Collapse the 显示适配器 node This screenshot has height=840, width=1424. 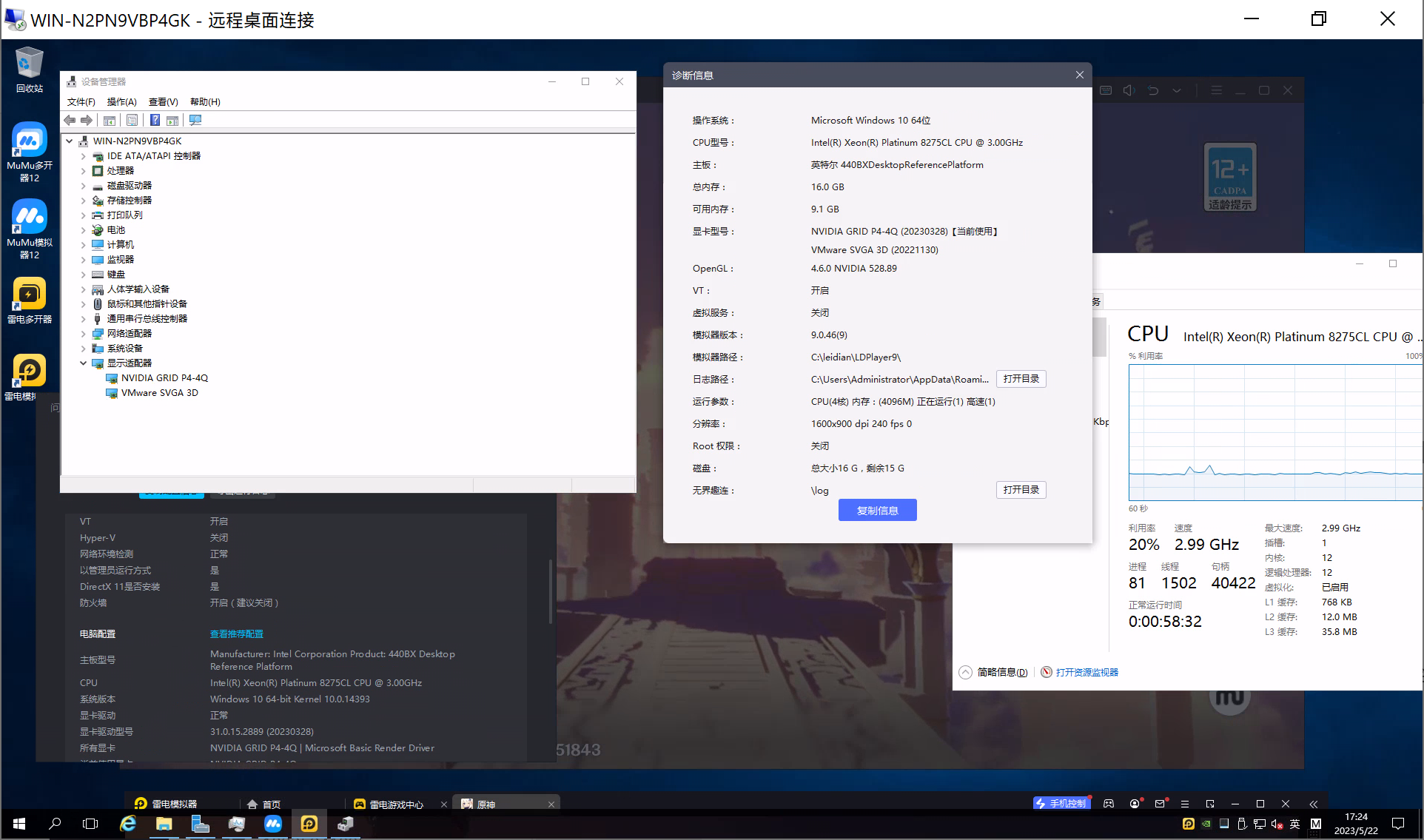[x=84, y=363]
